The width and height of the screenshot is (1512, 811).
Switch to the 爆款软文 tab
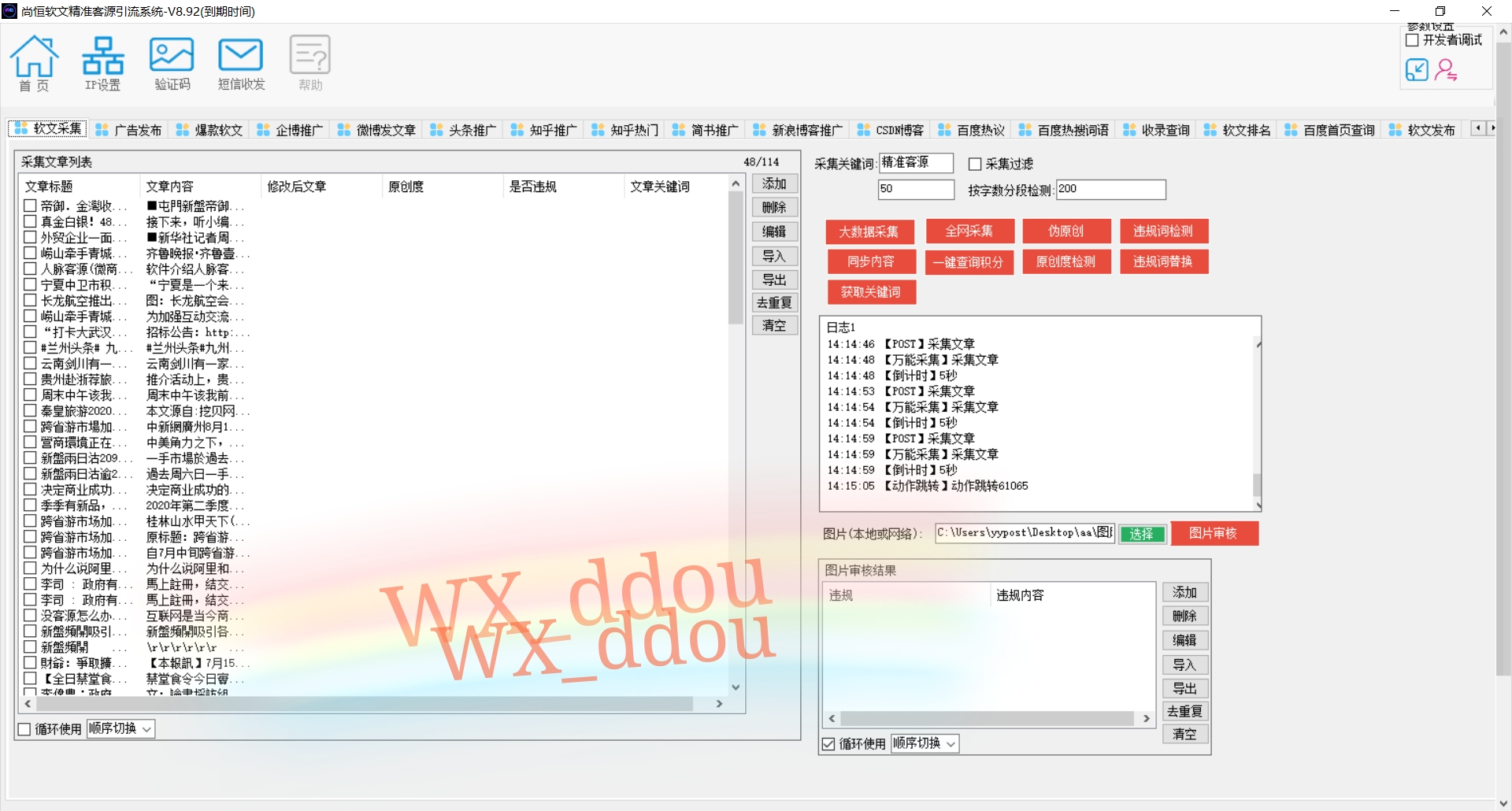(209, 130)
